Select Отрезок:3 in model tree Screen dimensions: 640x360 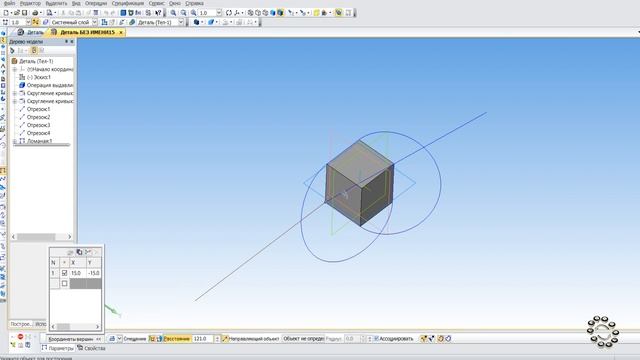tap(38, 125)
